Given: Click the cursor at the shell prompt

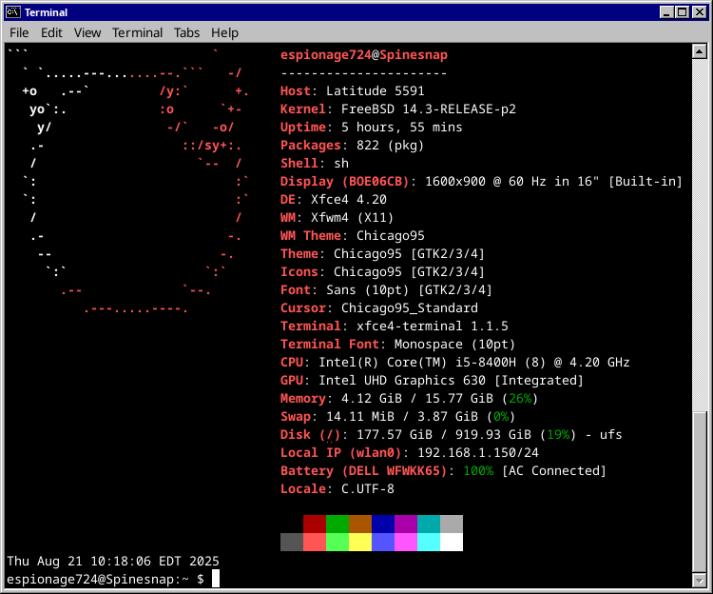Looking at the screenshot, I should click(x=215, y=579).
